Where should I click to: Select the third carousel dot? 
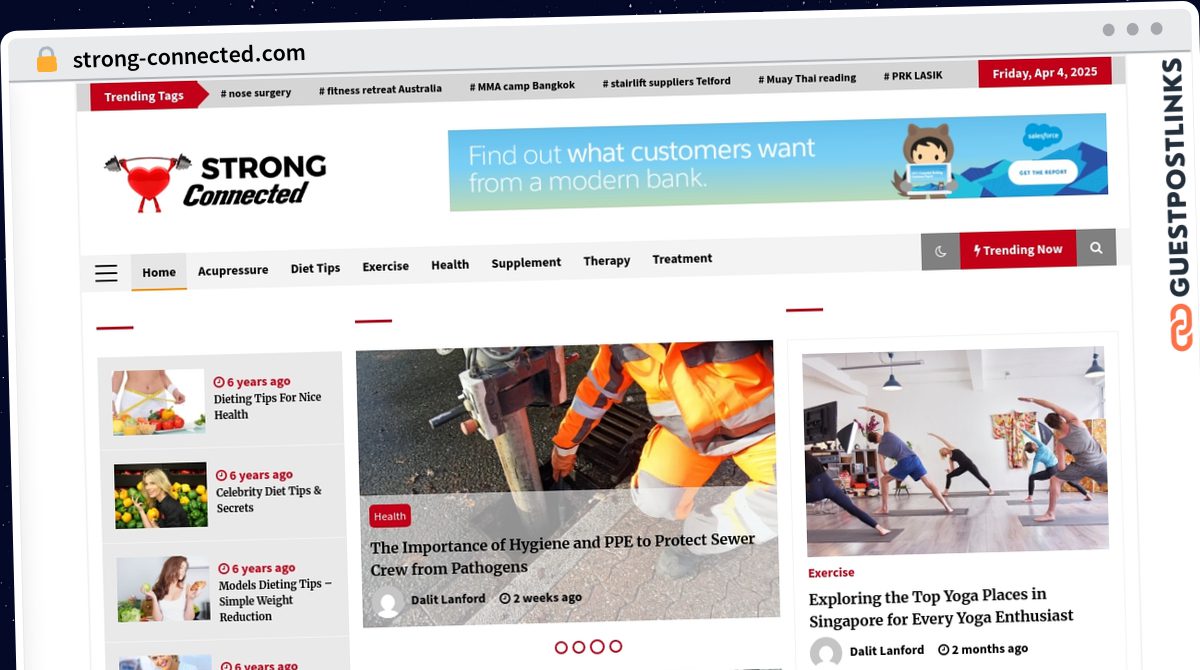(x=597, y=647)
